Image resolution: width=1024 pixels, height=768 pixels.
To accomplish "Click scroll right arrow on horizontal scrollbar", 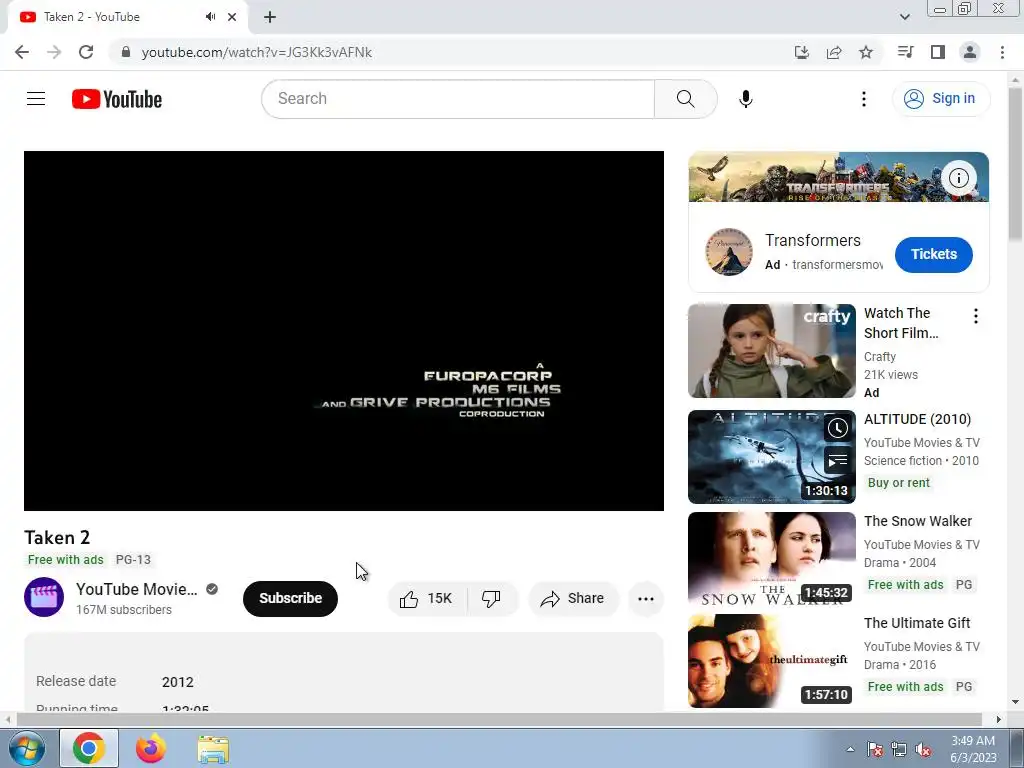I will point(998,720).
